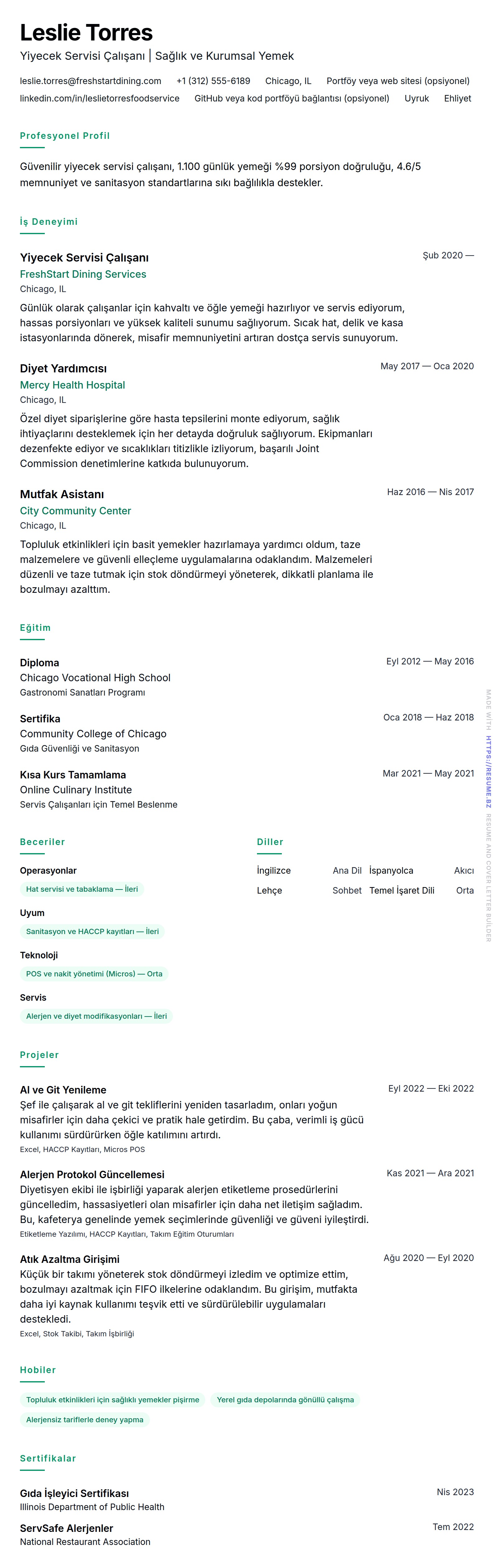Click the POS ve nakit yönetimi tag
This screenshot has width=494, height=1568.
pos(94,974)
